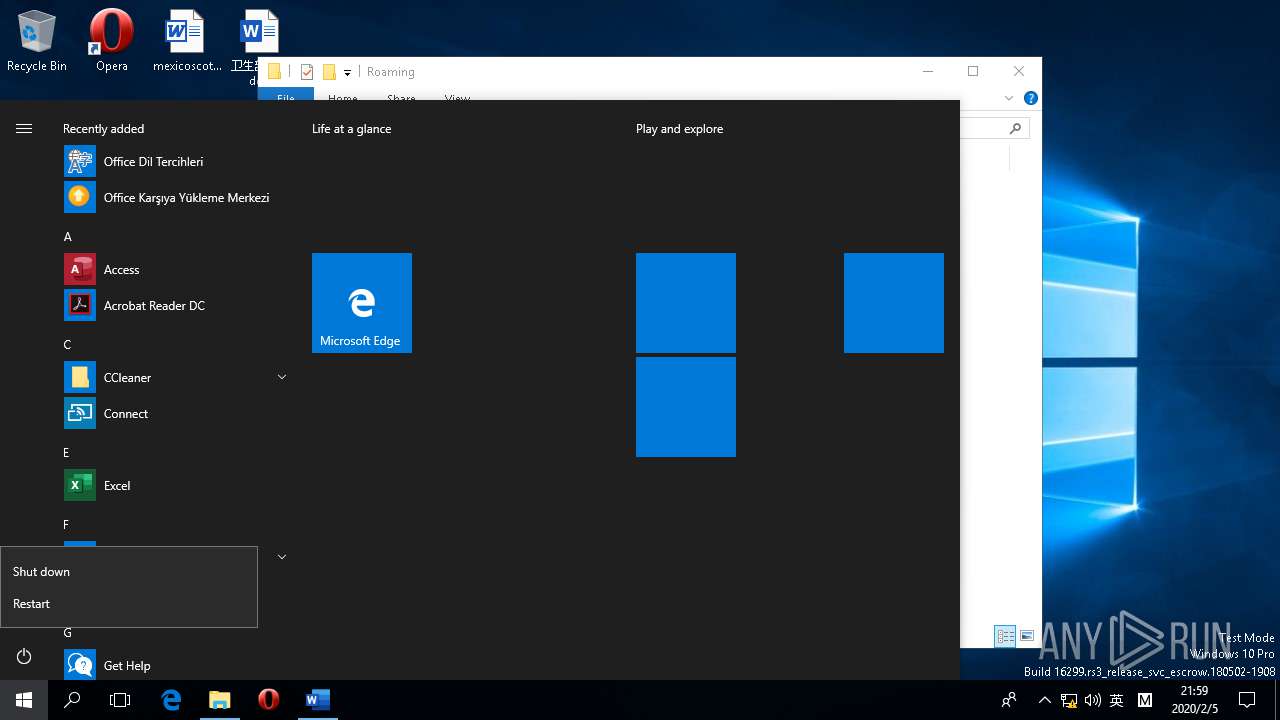Click the network status tray icon
Image resolution: width=1280 pixels, height=720 pixels.
tap(1069, 700)
